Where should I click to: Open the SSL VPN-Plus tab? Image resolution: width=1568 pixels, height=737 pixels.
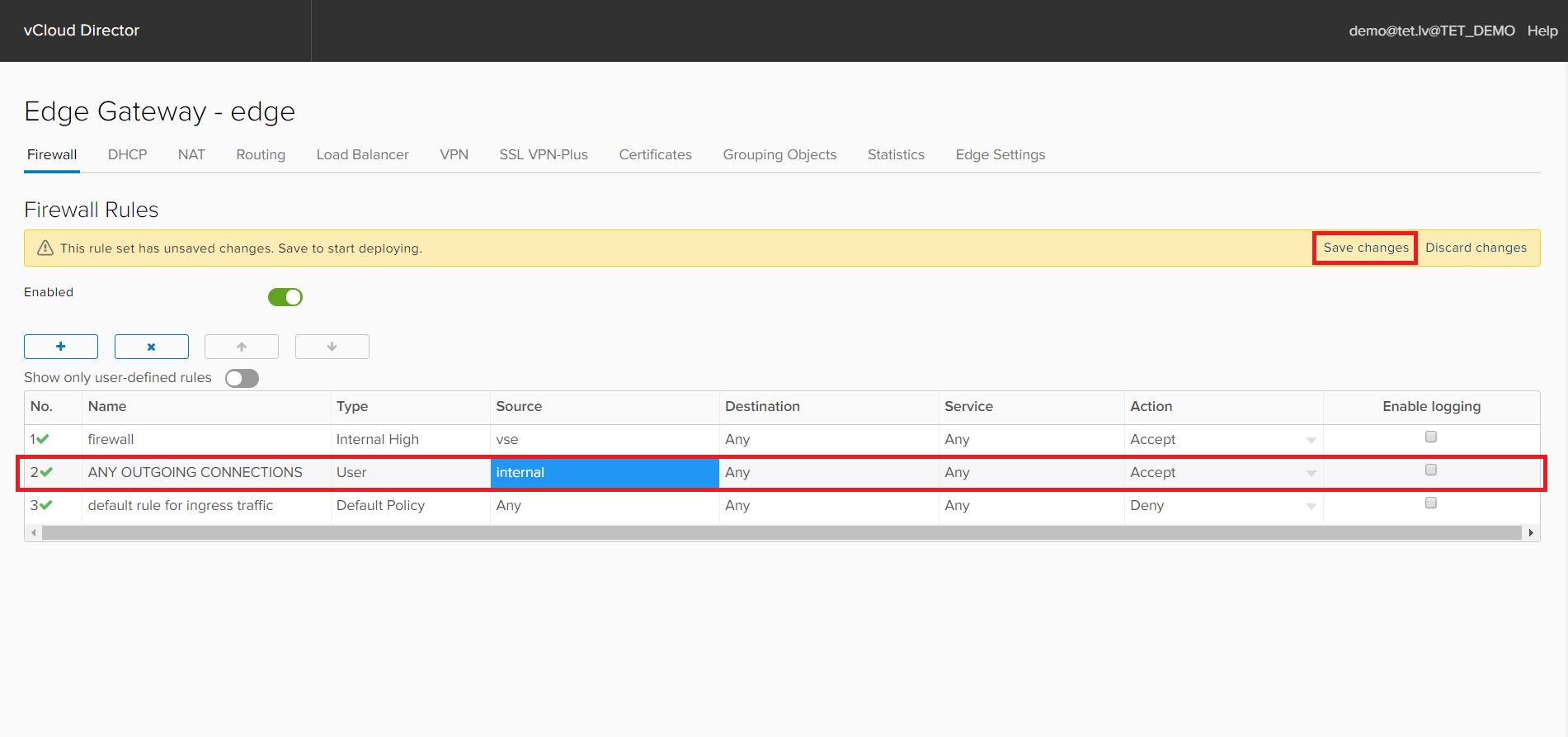544,154
